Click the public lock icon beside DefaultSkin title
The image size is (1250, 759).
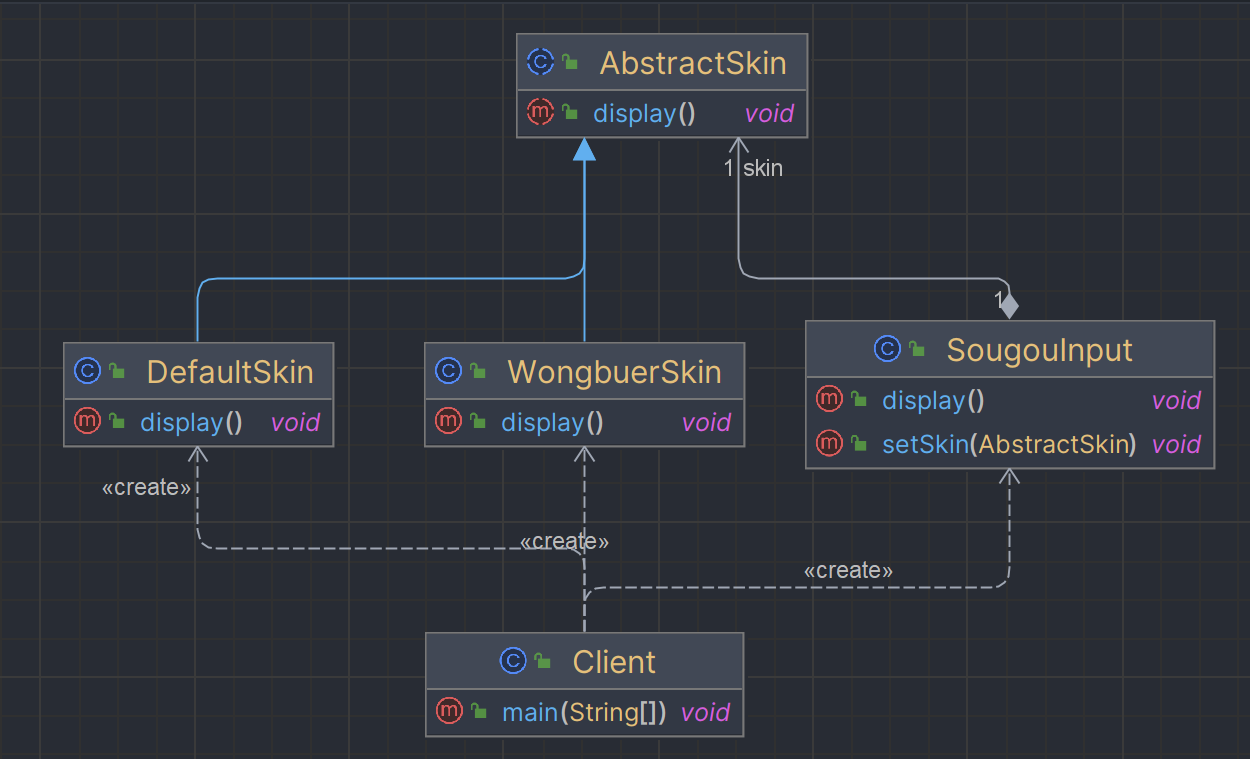[x=117, y=372]
